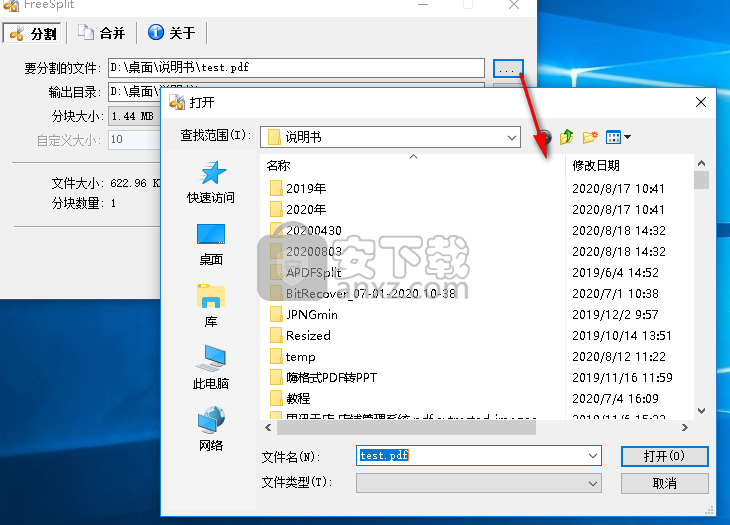Click date 2019/10/14 13:51 cell

coord(622,336)
